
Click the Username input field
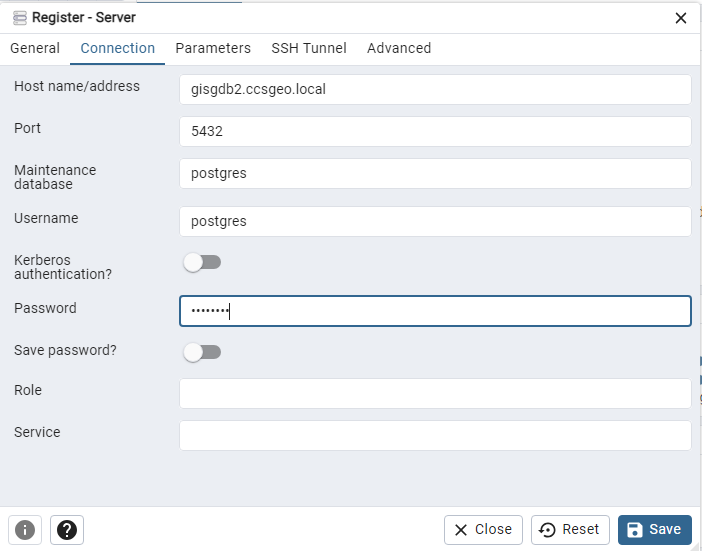point(435,222)
